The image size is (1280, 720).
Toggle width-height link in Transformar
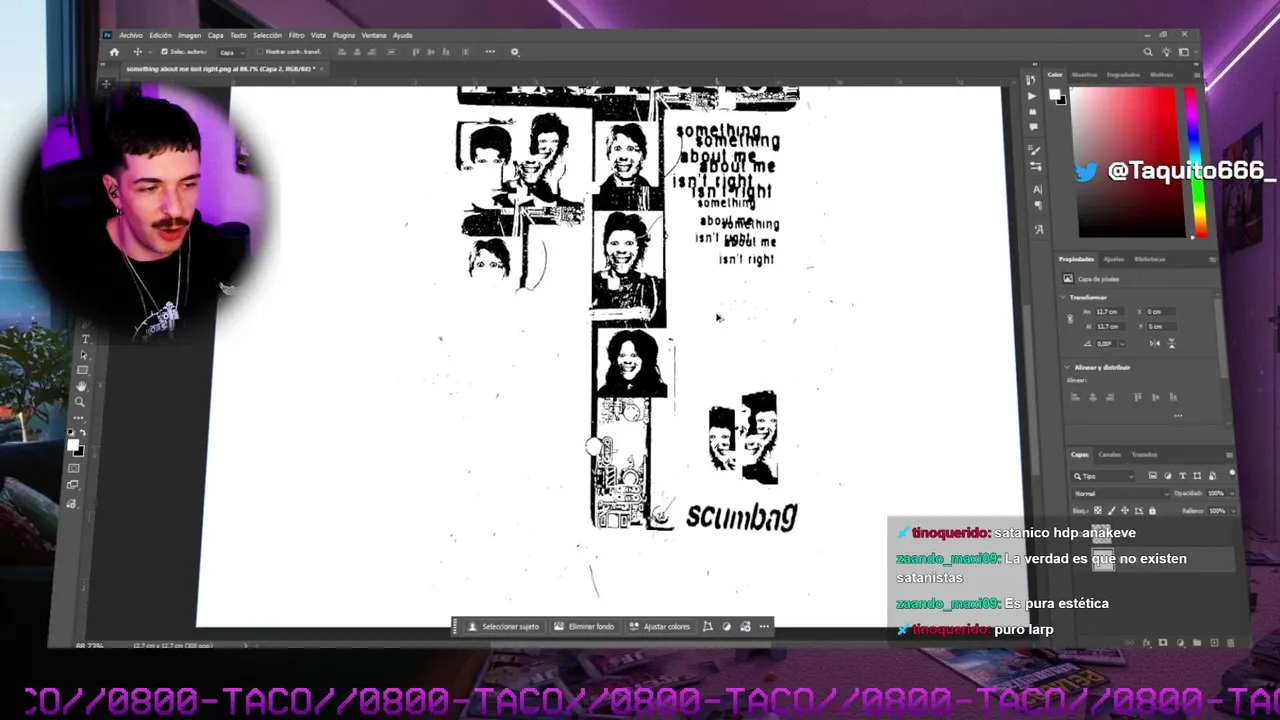(1070, 319)
